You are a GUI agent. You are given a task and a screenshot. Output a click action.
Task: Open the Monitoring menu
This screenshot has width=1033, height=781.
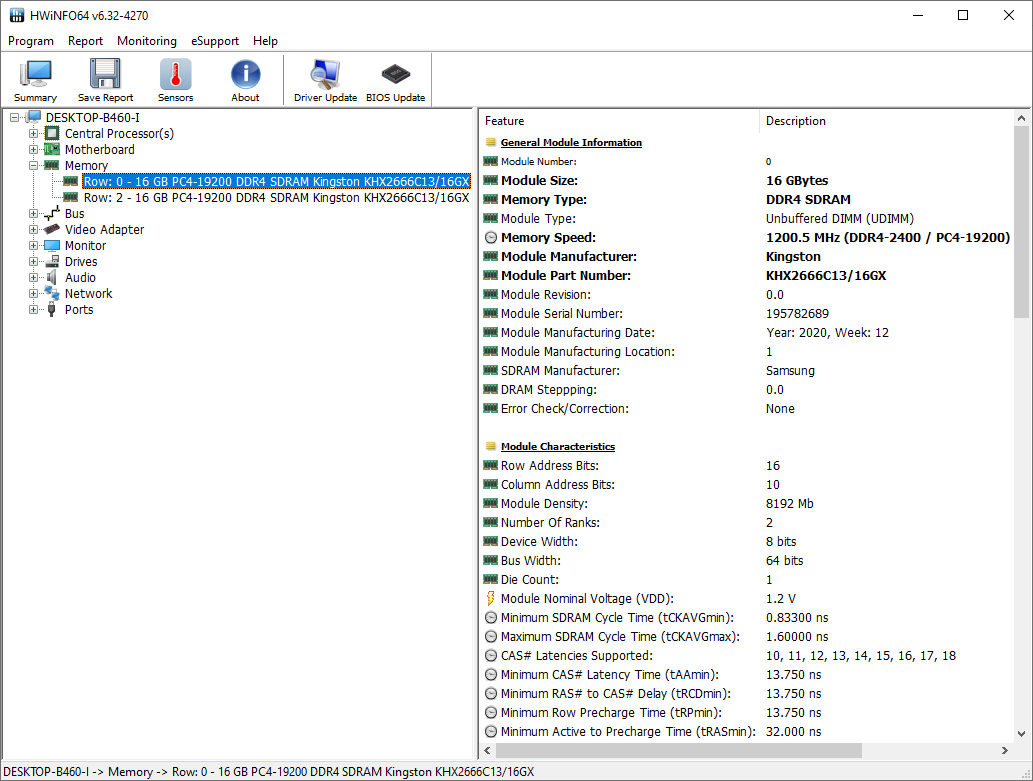coord(147,41)
